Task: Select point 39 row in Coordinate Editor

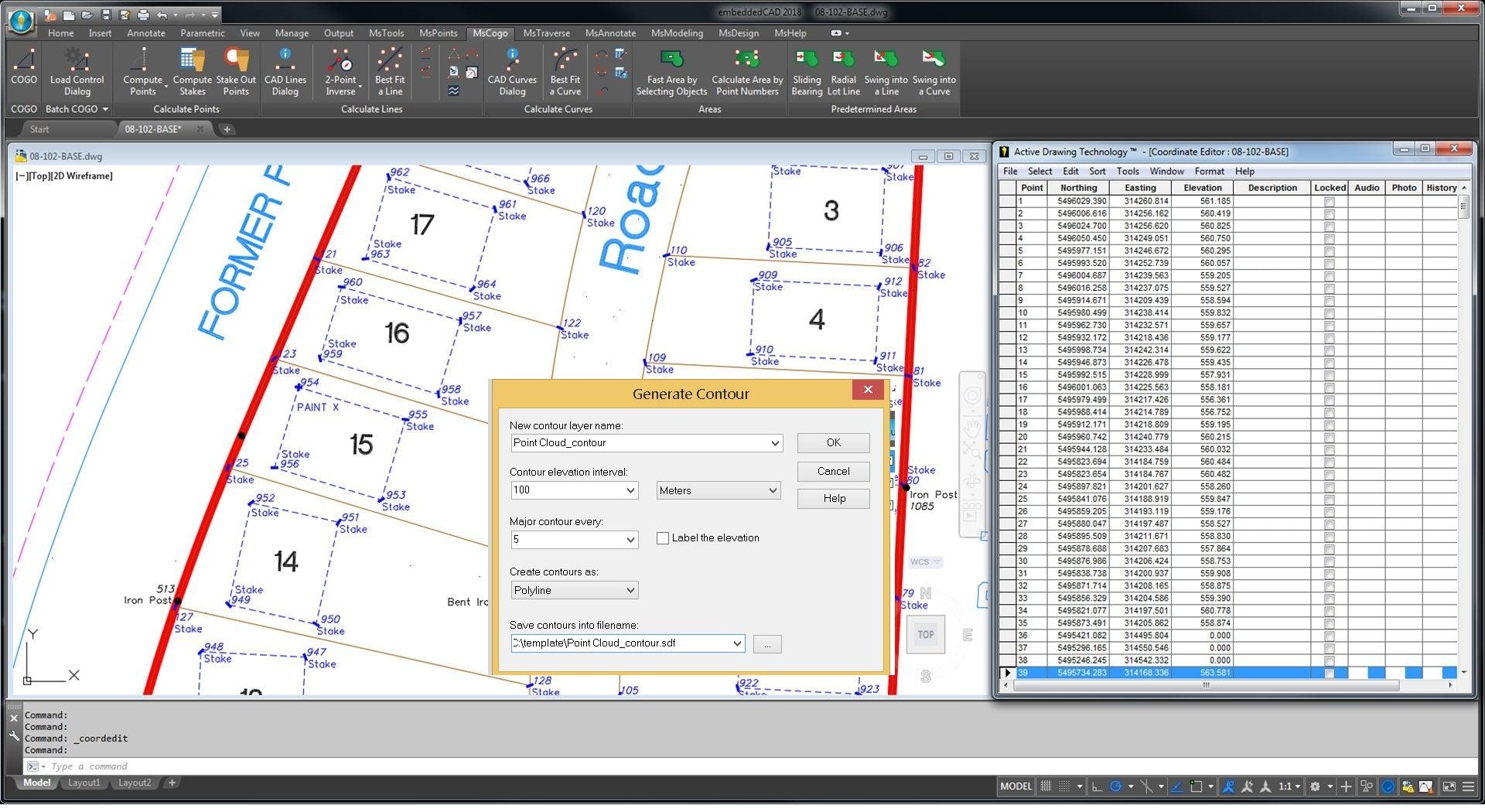Action: pos(1230,673)
